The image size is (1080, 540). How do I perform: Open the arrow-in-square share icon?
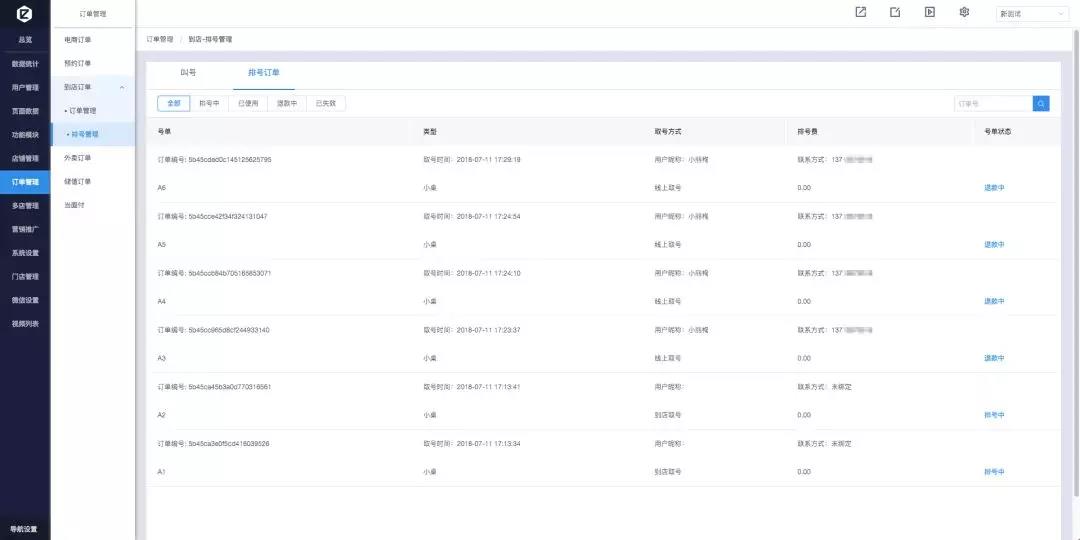(860, 12)
